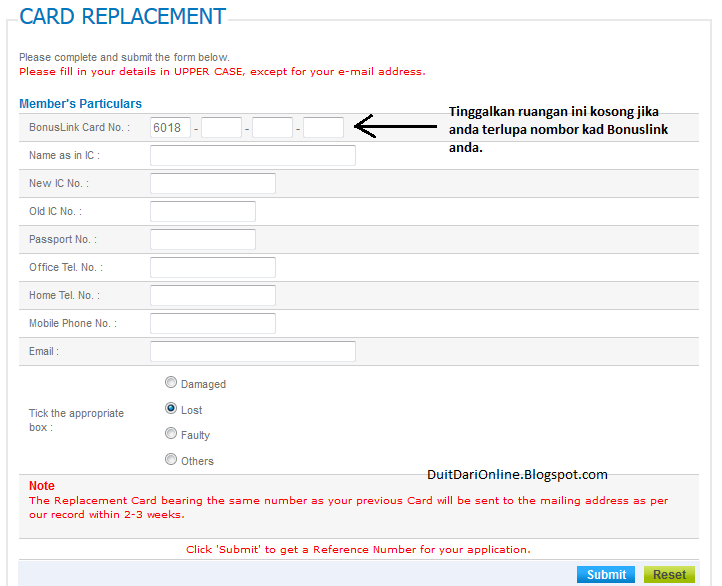
Task: Select the Mobile Phone No. field
Action: pyautogui.click(x=213, y=324)
